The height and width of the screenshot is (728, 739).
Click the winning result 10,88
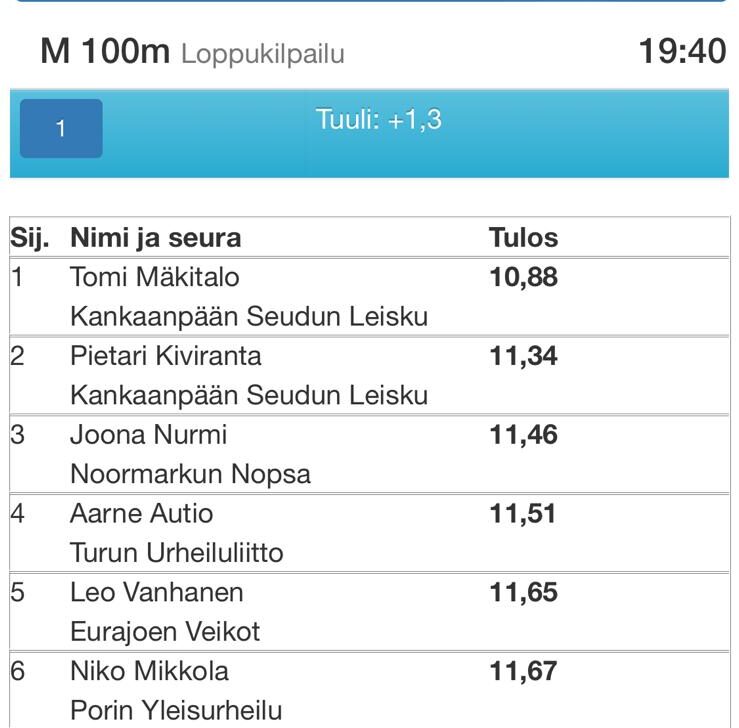pyautogui.click(x=523, y=277)
